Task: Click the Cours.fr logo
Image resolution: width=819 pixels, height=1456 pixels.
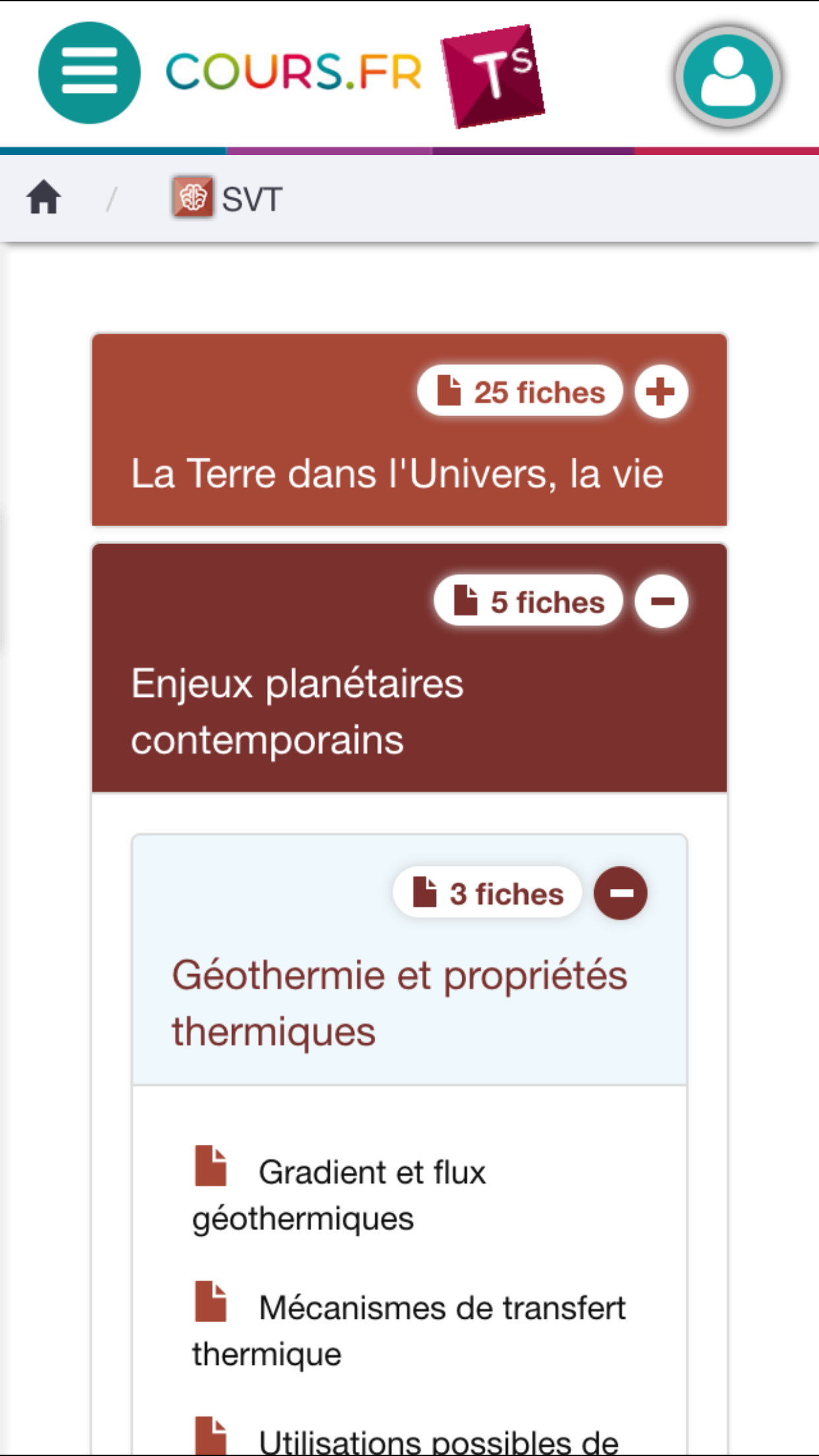Action: point(293,72)
